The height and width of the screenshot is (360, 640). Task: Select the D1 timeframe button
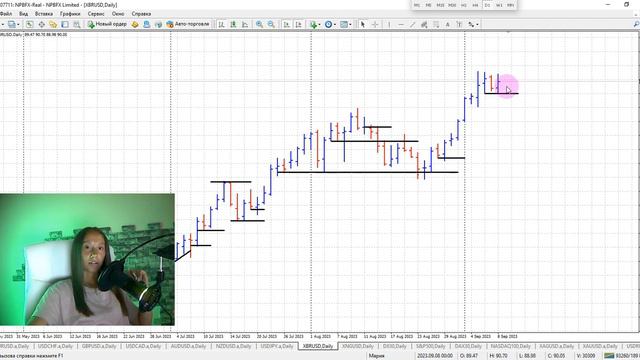pos(487,5)
